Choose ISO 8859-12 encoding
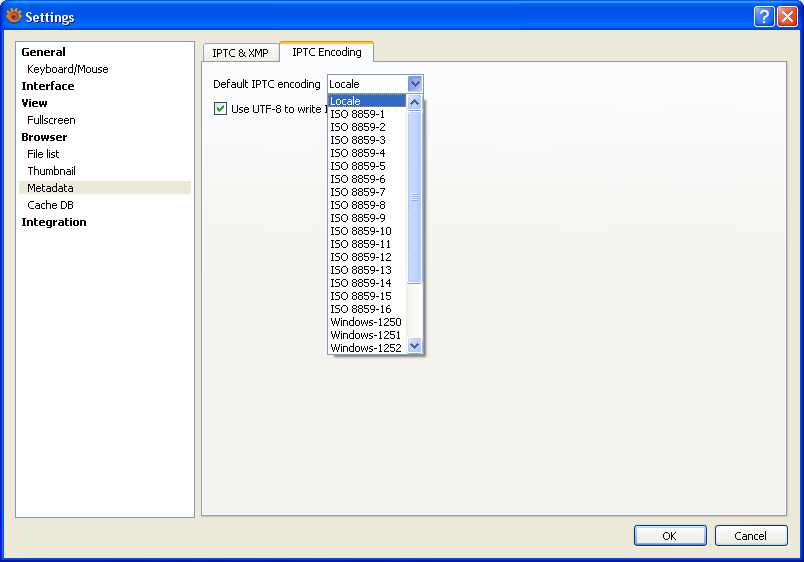The image size is (804, 562). click(367, 257)
